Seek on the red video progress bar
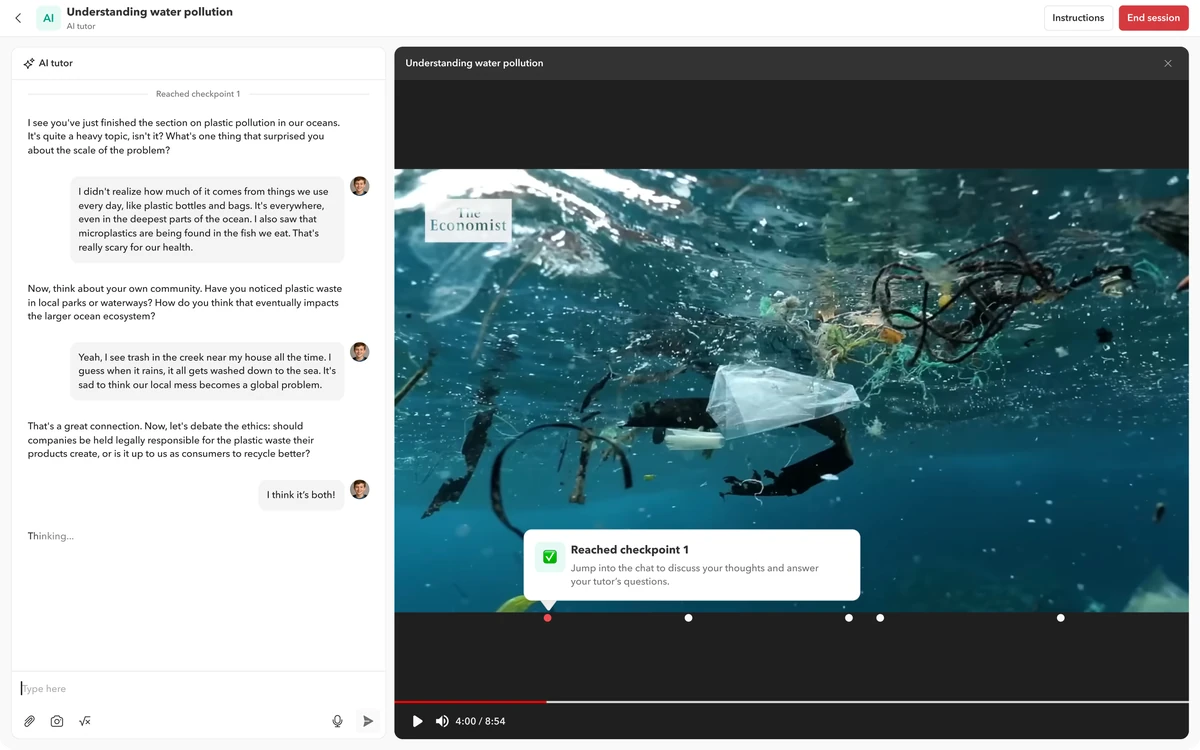 (470, 702)
